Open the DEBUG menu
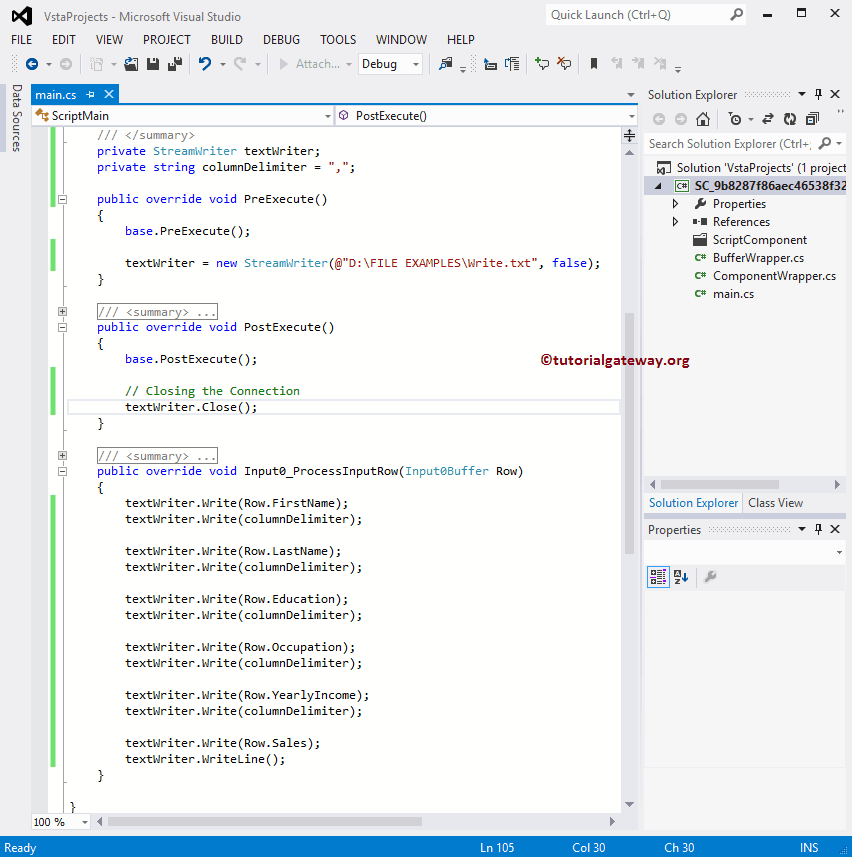The width and height of the screenshot is (852, 857). click(281, 40)
